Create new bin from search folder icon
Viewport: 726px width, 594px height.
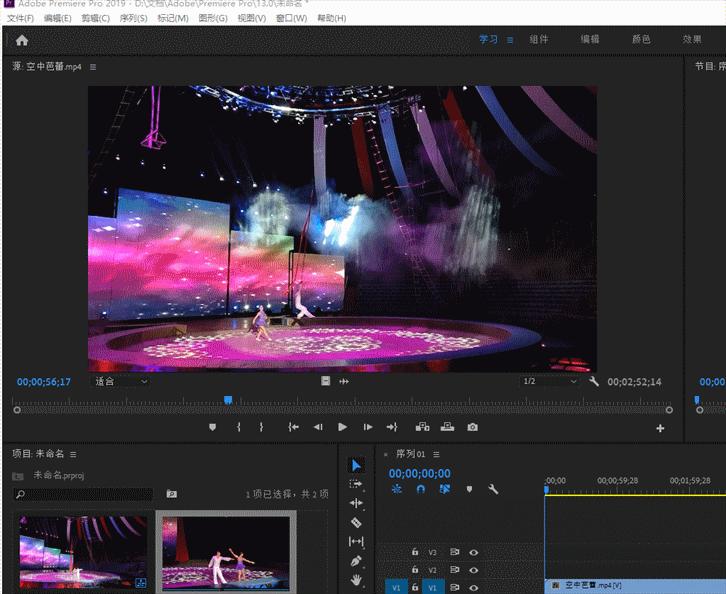pyautogui.click(x=172, y=494)
